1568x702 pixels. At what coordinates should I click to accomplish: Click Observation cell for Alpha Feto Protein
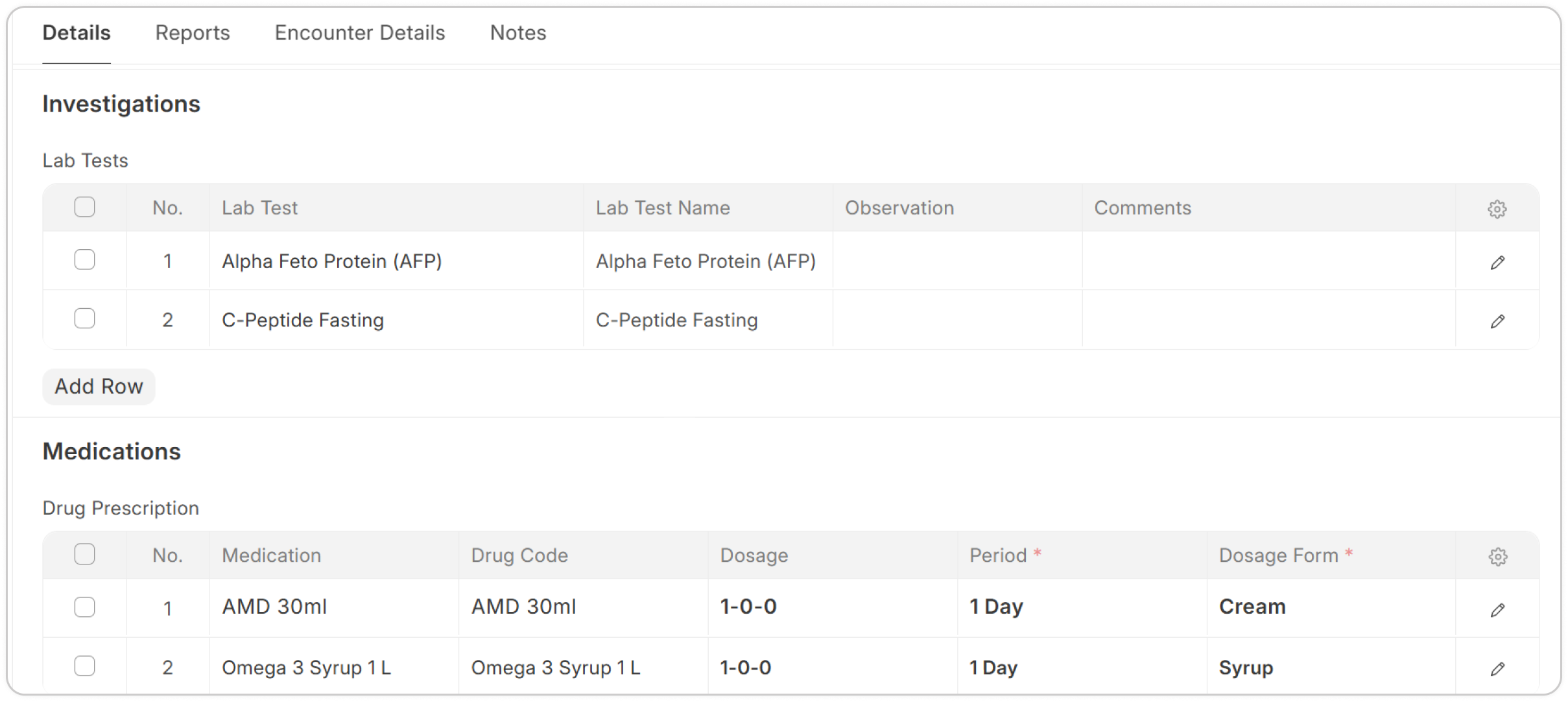pos(957,261)
